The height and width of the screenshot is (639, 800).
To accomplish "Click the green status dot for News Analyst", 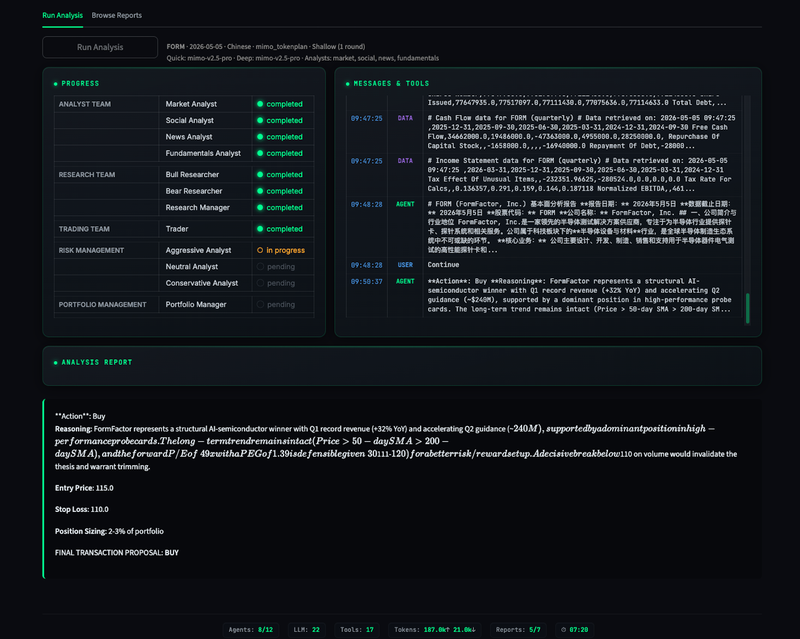I will (260, 137).
